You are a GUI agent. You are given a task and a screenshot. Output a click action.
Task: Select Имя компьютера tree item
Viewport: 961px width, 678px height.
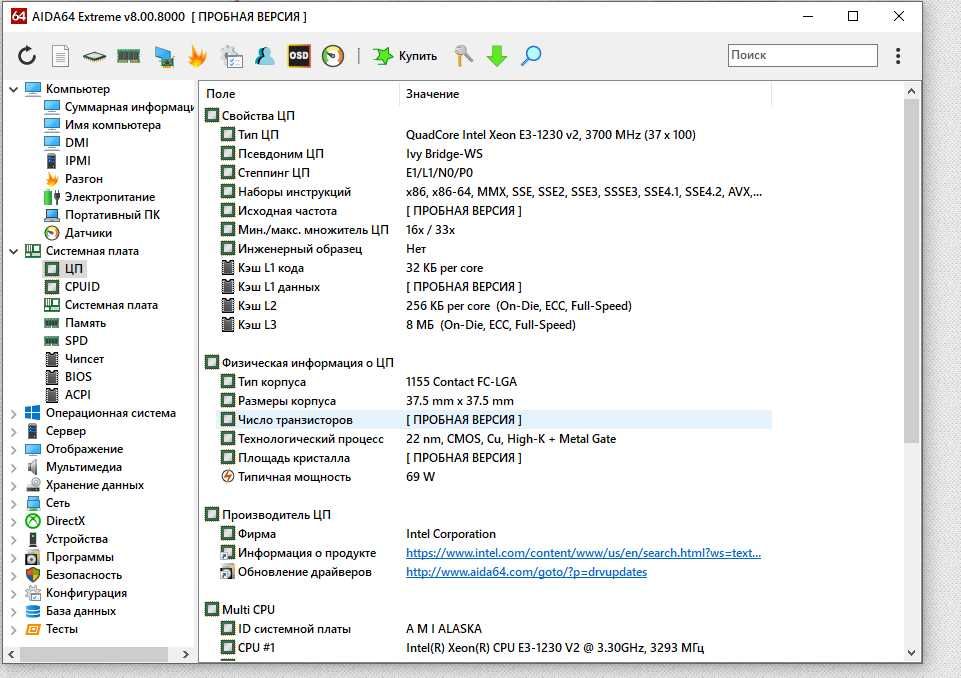pos(102,124)
